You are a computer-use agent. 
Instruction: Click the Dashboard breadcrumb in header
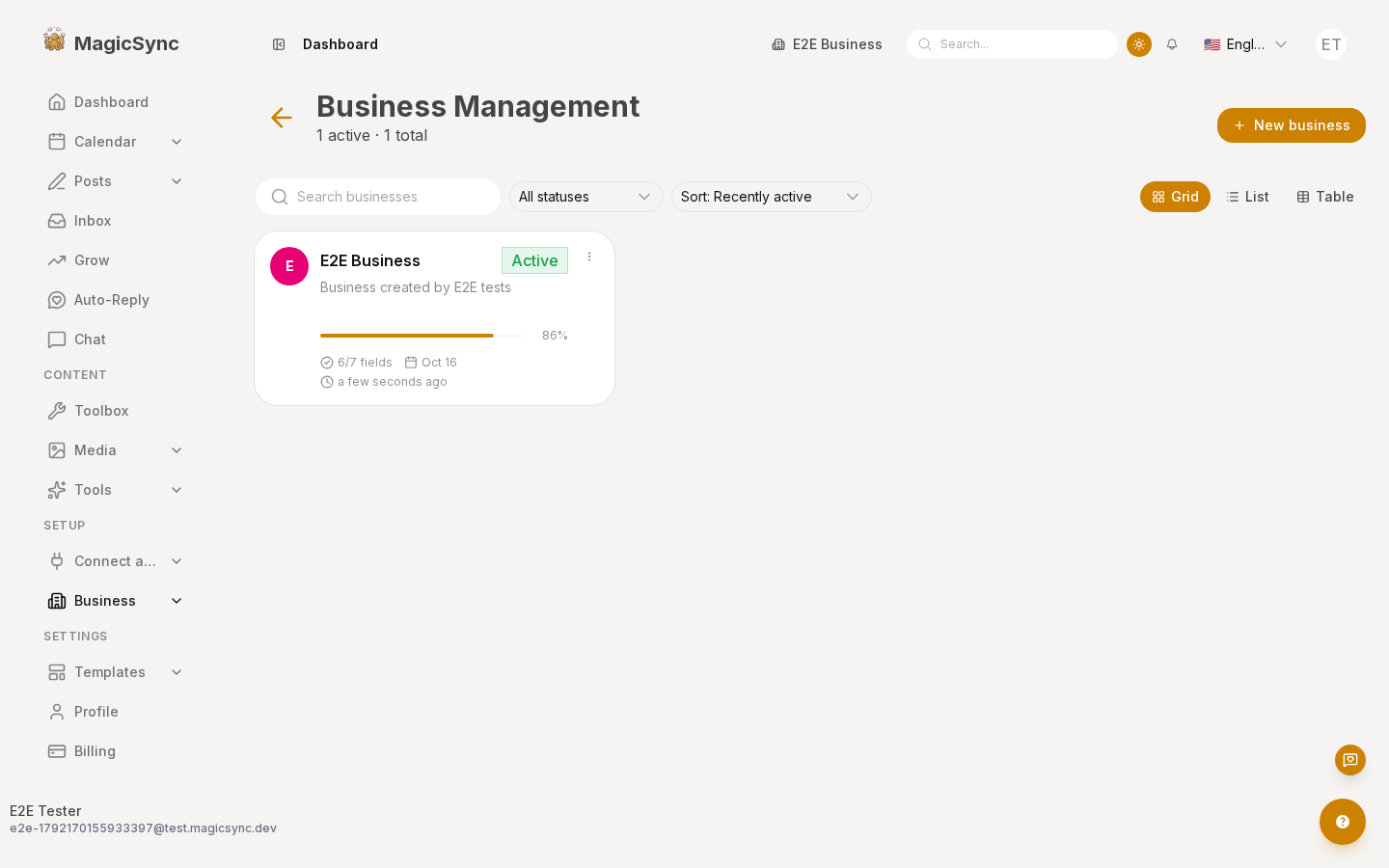point(340,44)
